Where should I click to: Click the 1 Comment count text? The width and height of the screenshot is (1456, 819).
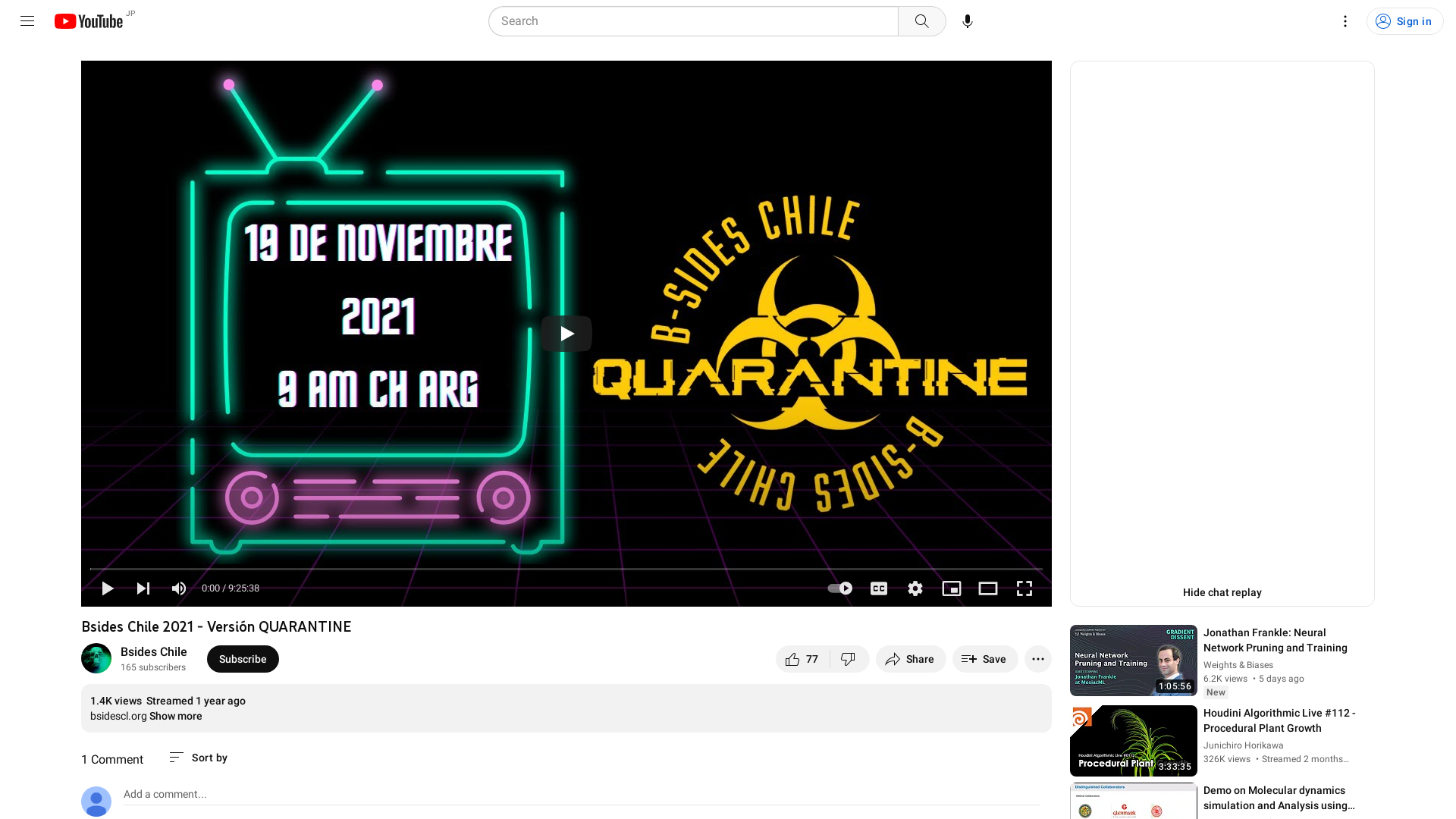[x=112, y=759]
